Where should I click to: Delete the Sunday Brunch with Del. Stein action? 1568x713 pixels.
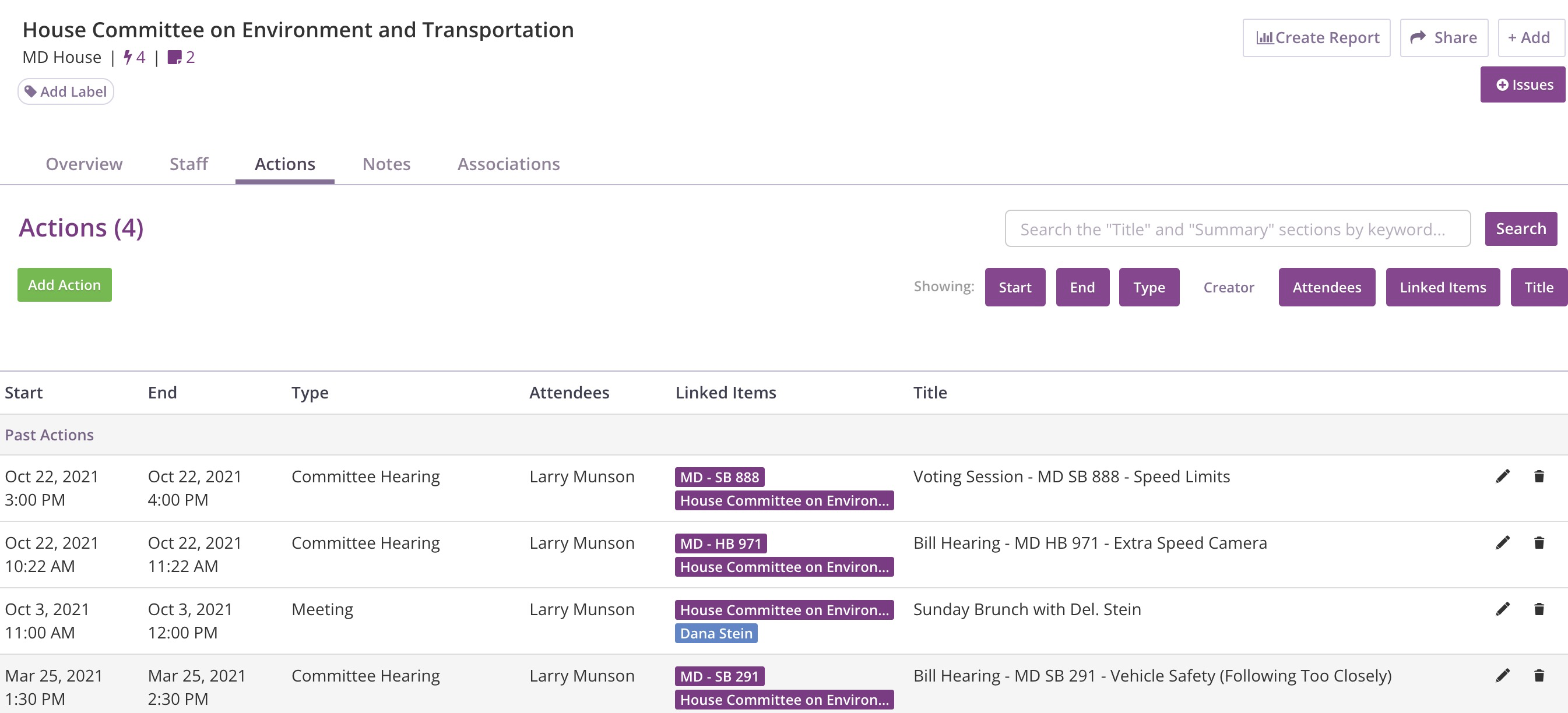tap(1539, 609)
